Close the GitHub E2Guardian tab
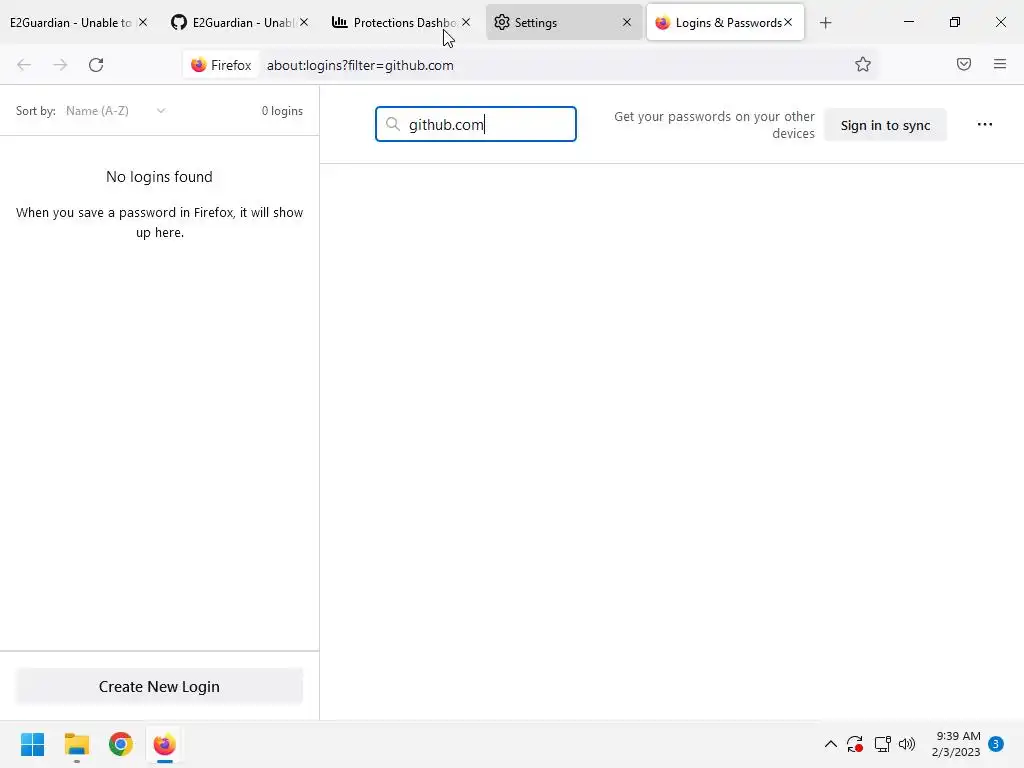Image resolution: width=1024 pixels, height=768 pixels. tap(304, 22)
